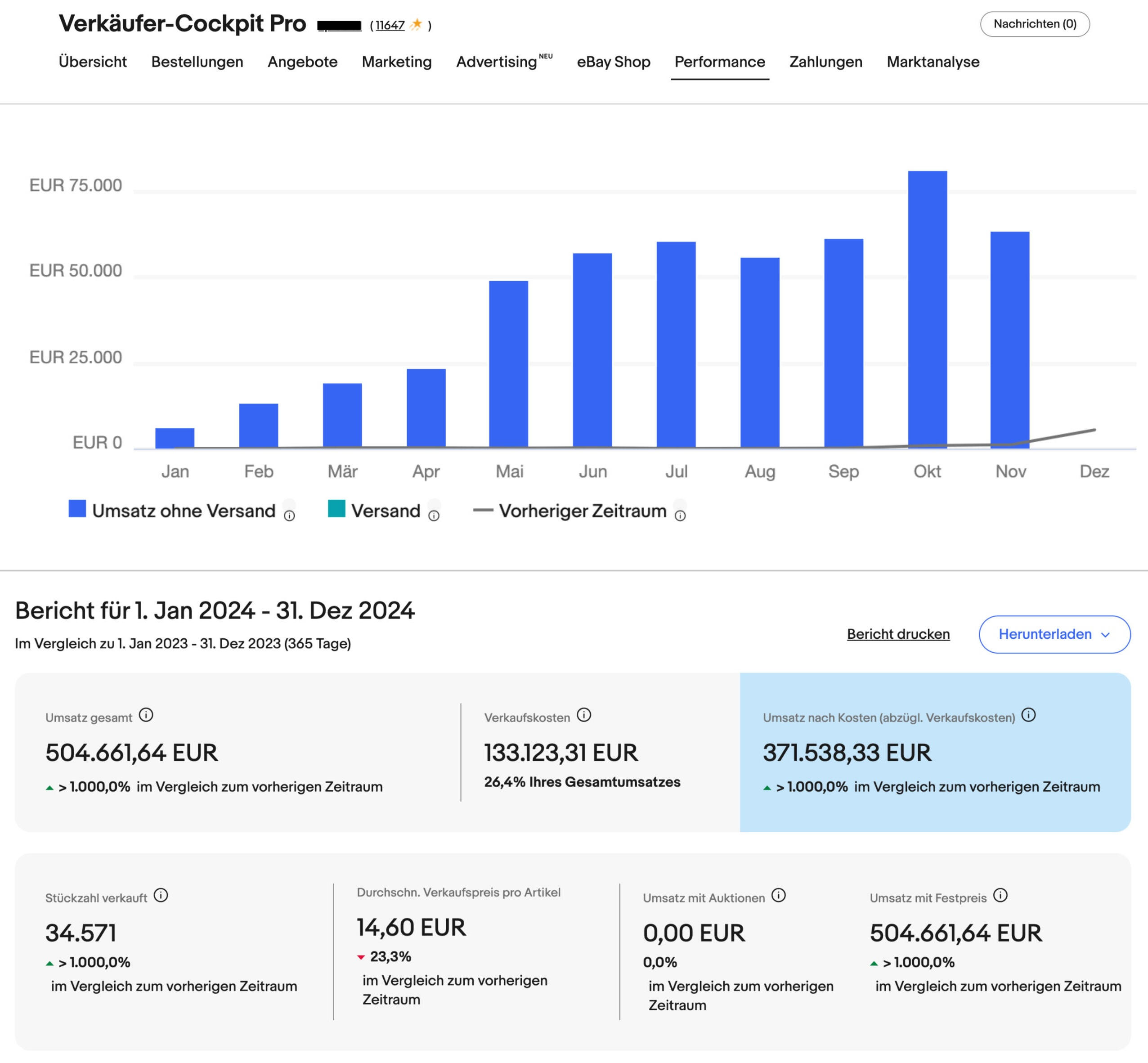
Task: Switch to the Marktanalyse tab
Action: 933,62
